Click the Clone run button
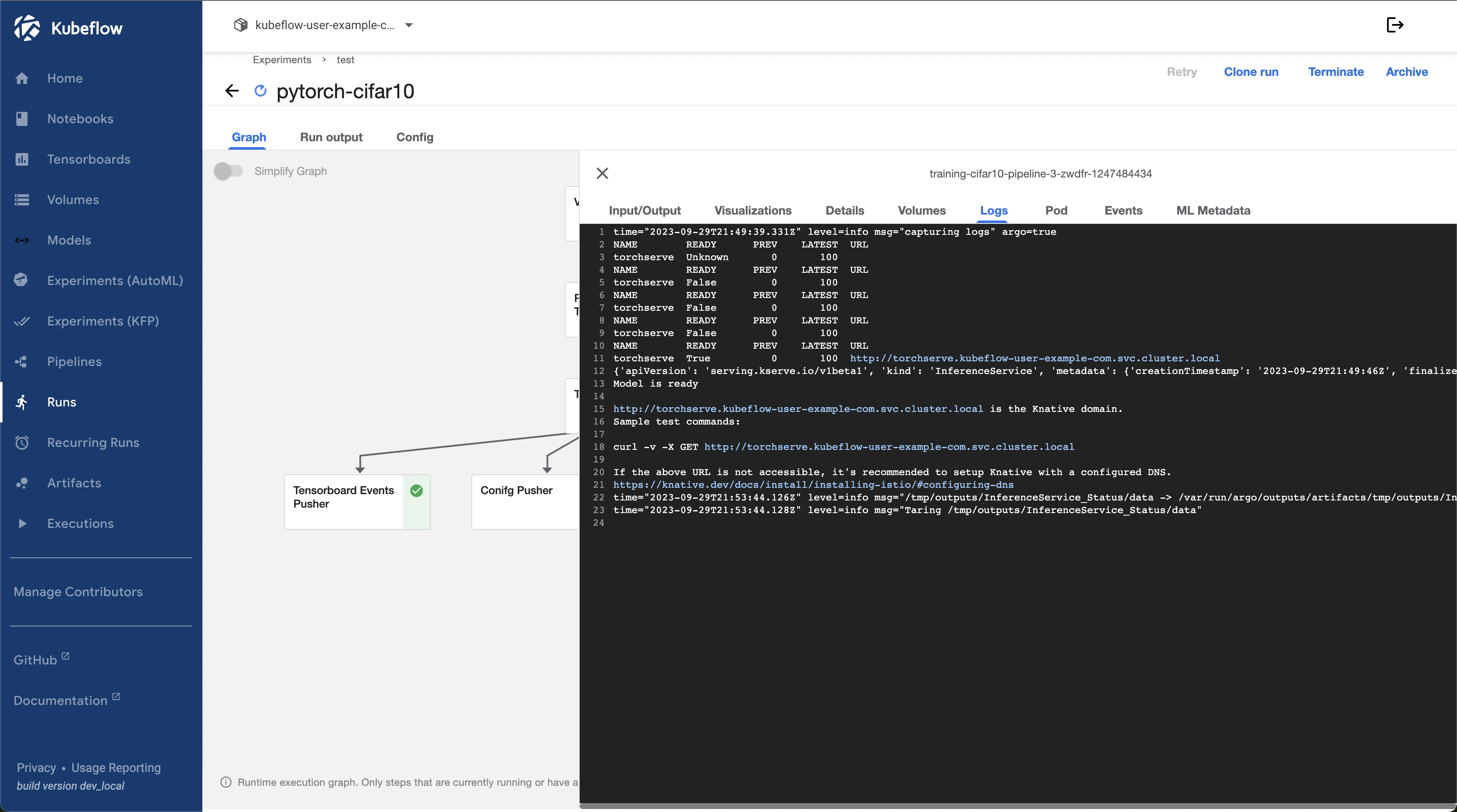The width and height of the screenshot is (1457, 812). pos(1251,72)
